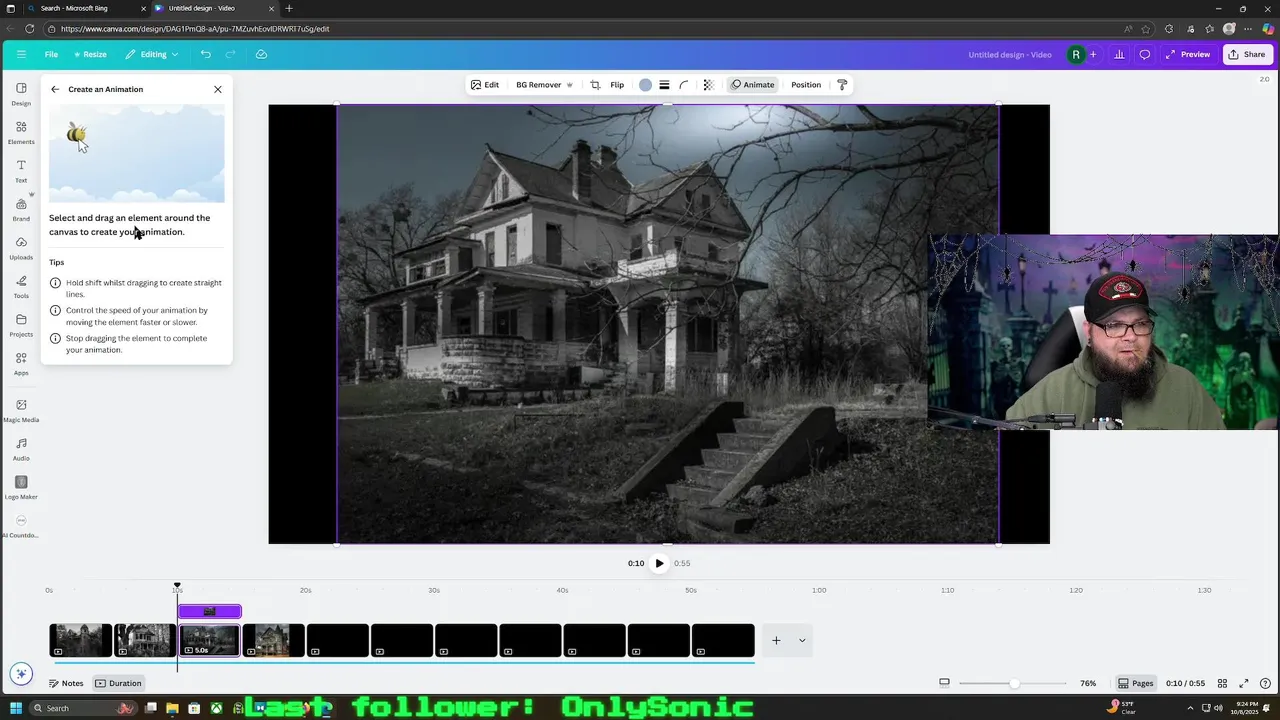The image size is (1280, 720).
Task: Adjust the zoom slider
Action: point(1014,683)
